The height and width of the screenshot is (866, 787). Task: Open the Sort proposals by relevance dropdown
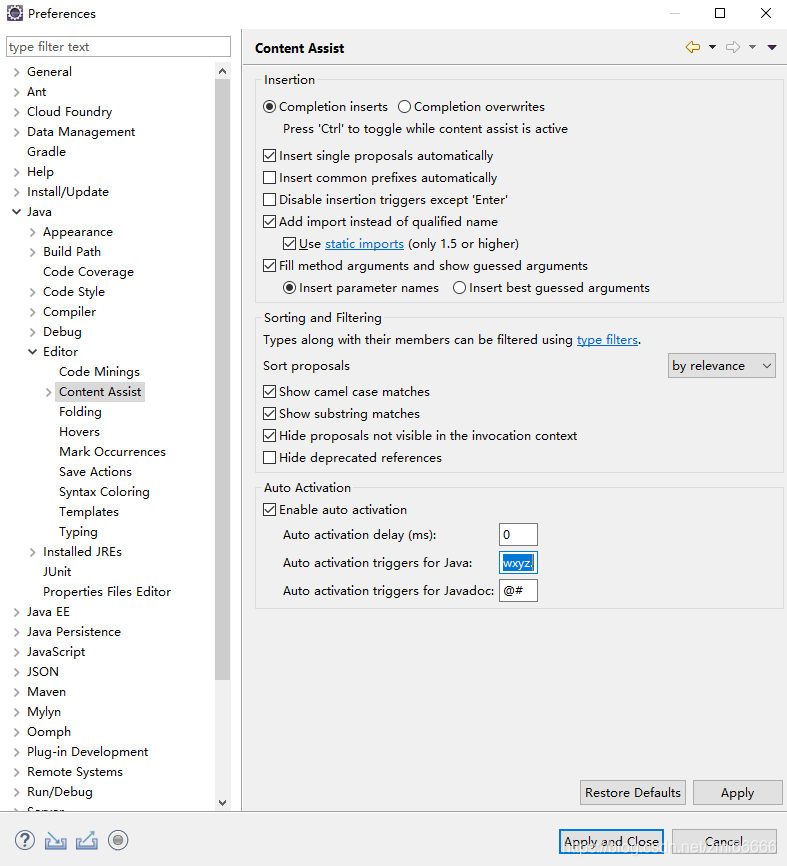(x=721, y=366)
